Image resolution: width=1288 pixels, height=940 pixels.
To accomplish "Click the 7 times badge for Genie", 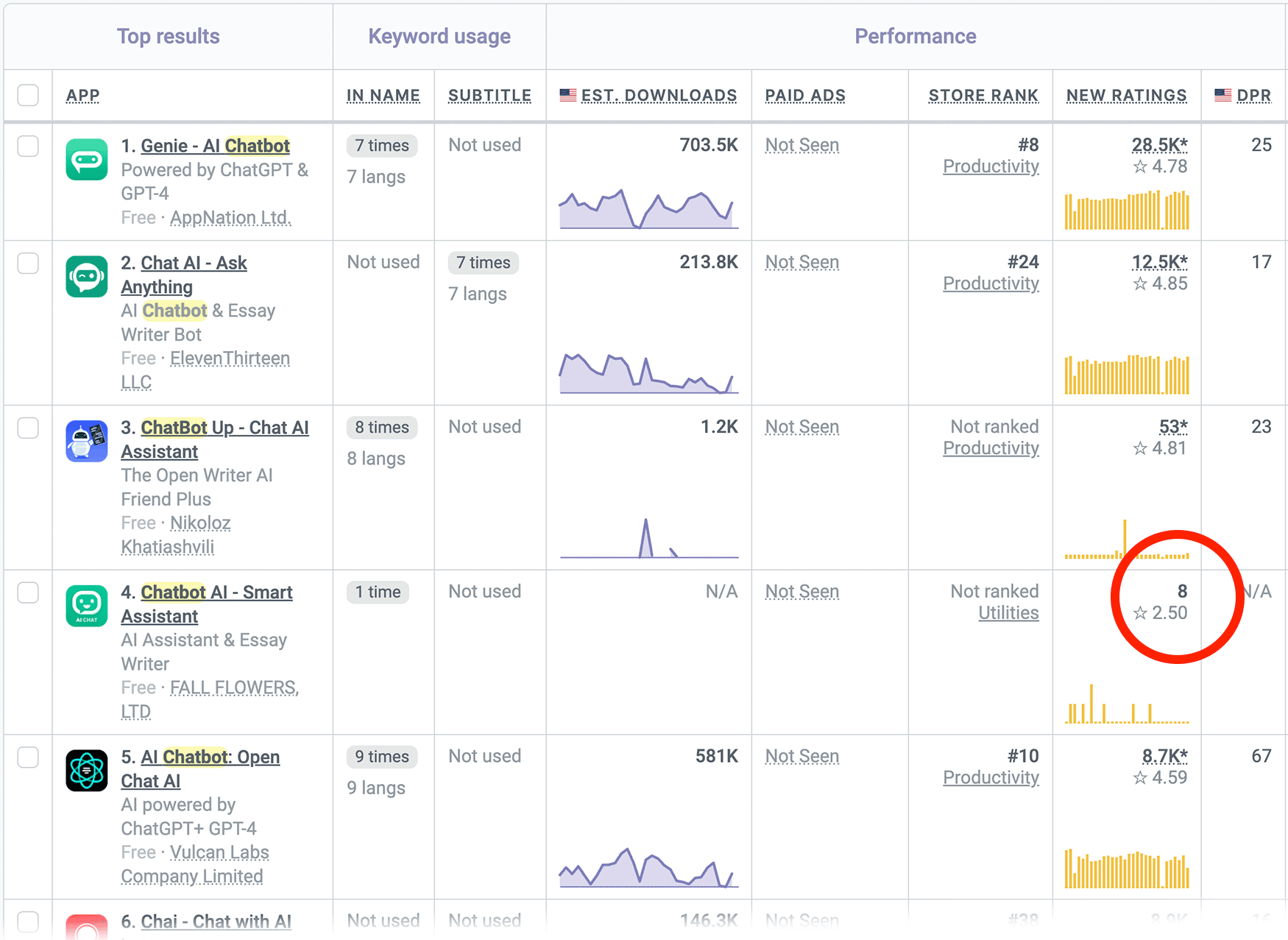I will pos(382,146).
